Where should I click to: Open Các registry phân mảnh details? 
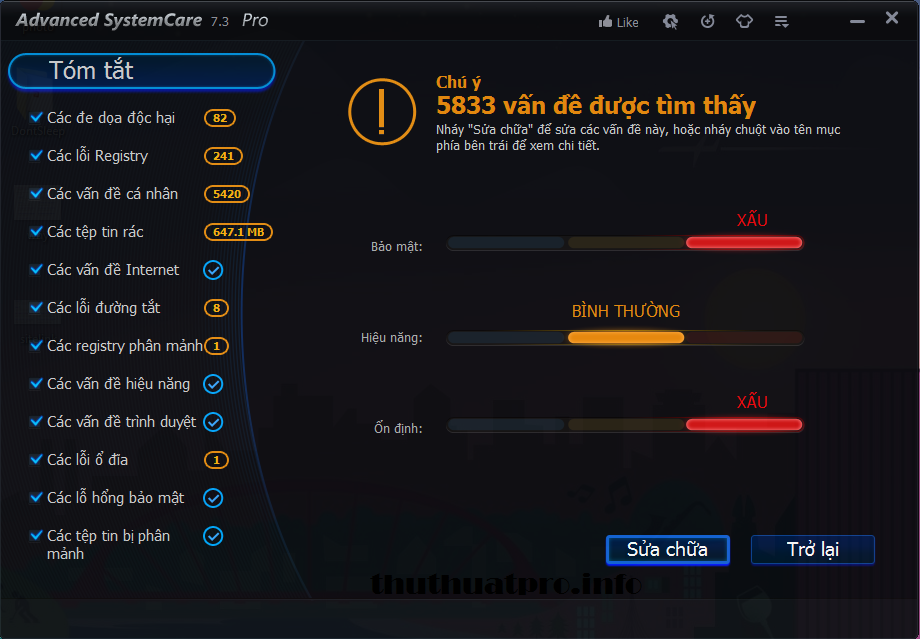124,346
